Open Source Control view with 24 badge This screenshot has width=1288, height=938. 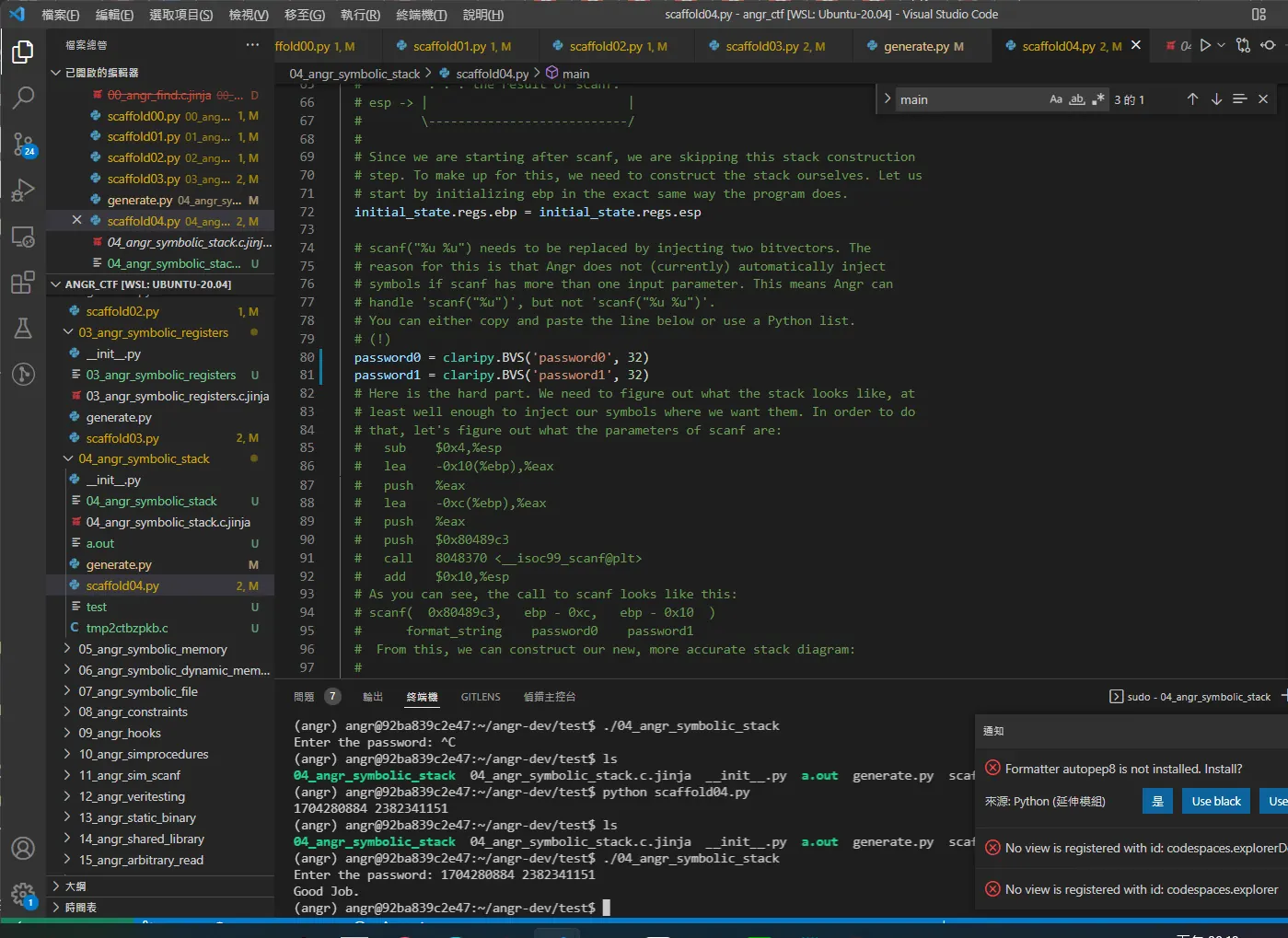(23, 145)
